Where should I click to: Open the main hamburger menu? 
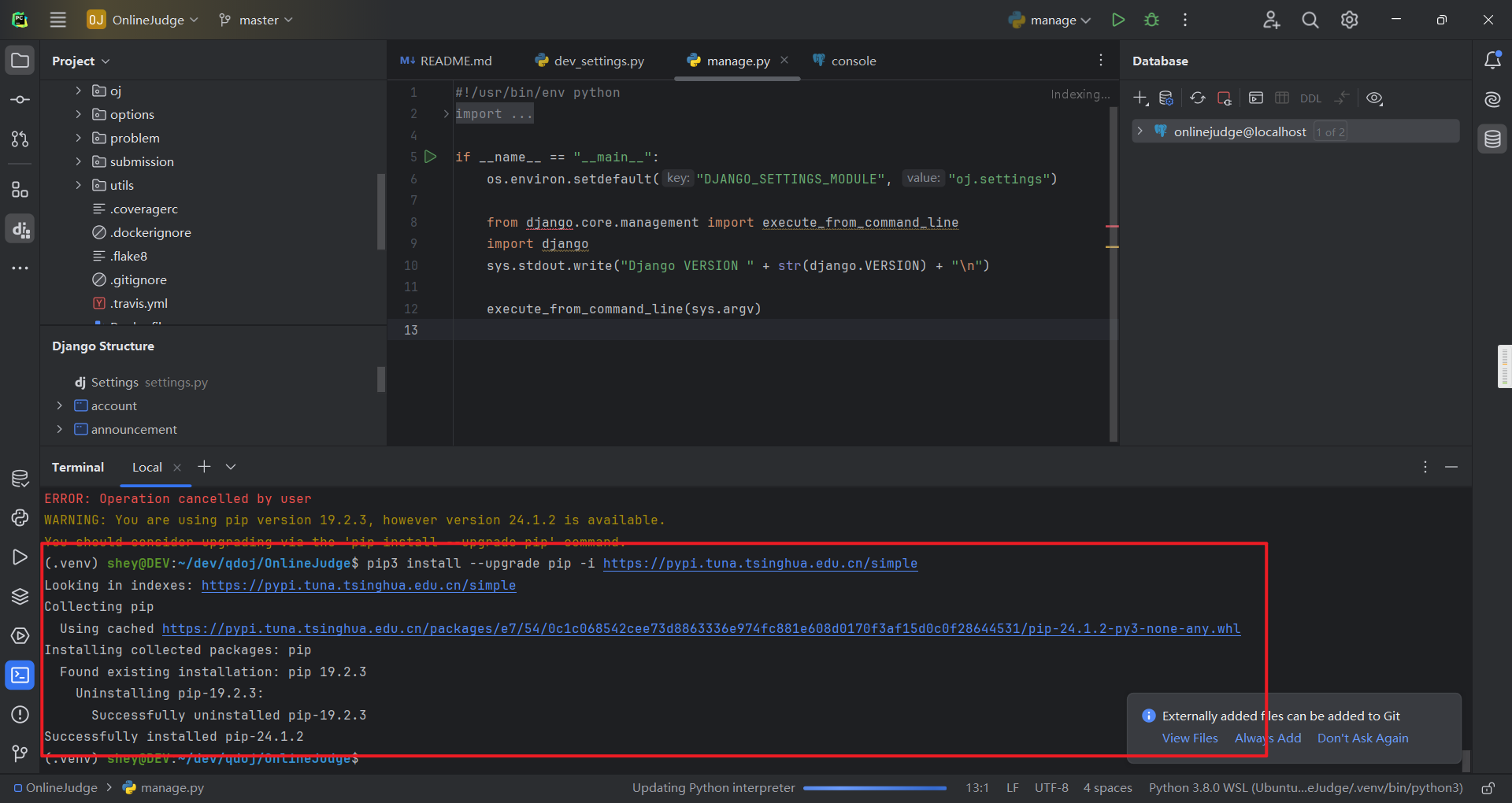[x=58, y=20]
